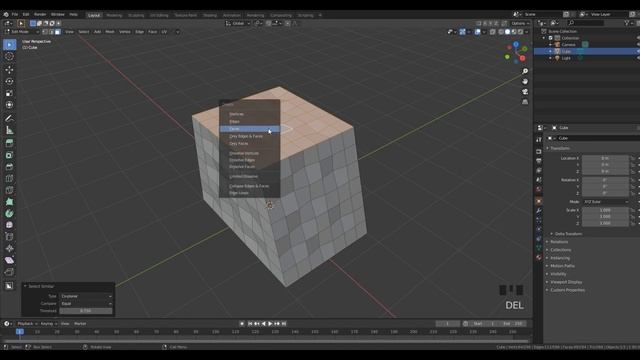Switch to wireframe viewport shading
Viewport: 640px width, 360px height.
pyautogui.click(x=501, y=32)
